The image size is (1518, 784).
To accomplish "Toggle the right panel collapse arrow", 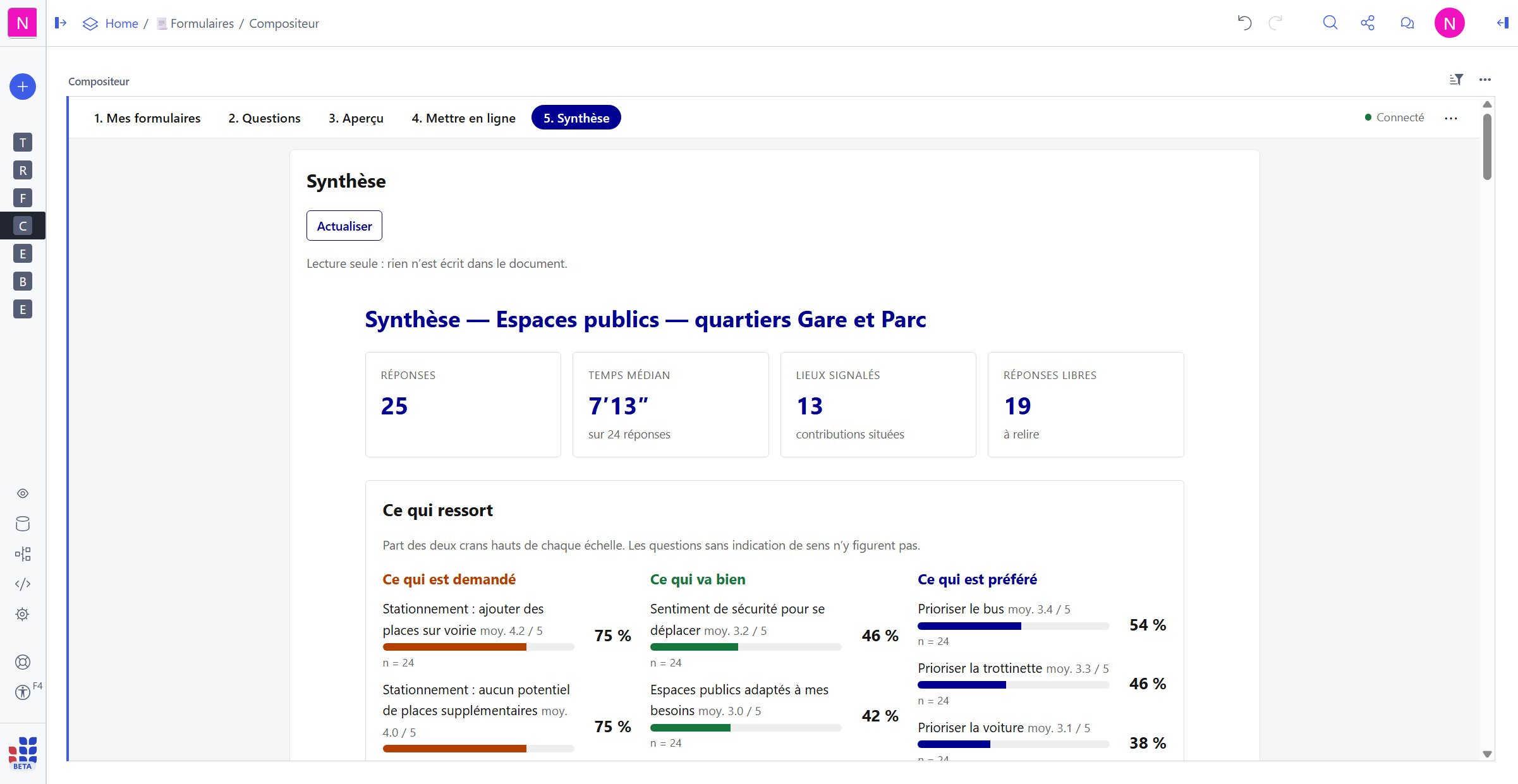I will pyautogui.click(x=1503, y=23).
